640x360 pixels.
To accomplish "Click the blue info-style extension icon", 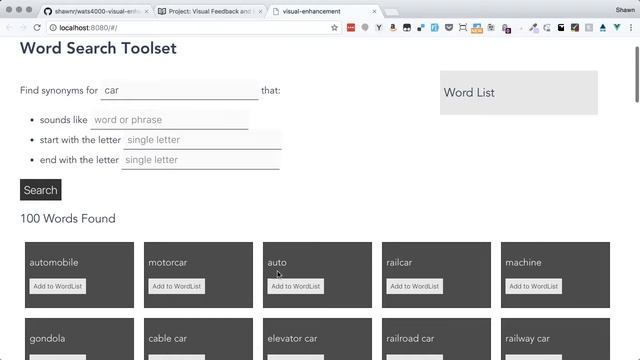I will pyautogui.click(x=435, y=28).
